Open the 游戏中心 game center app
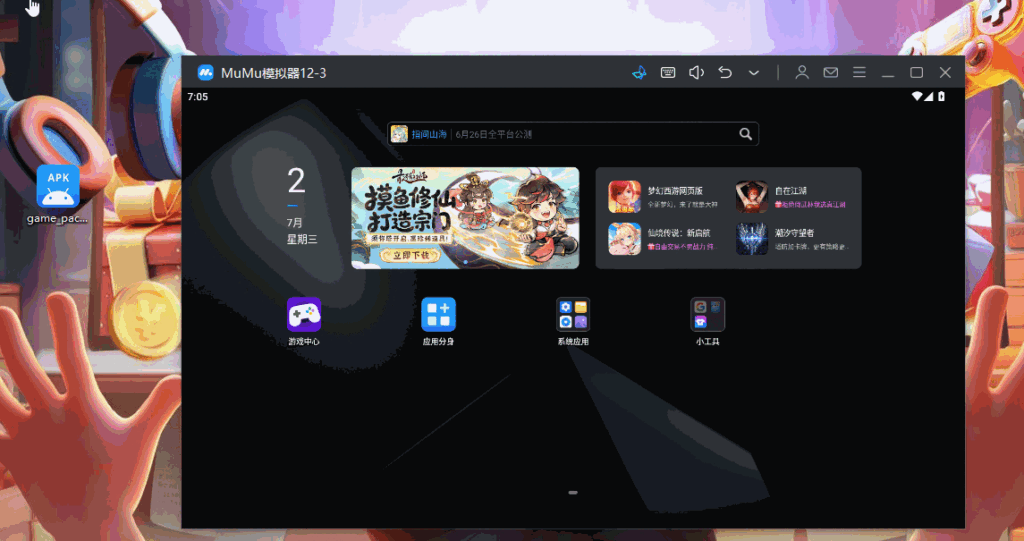This screenshot has width=1024, height=541. (304, 314)
